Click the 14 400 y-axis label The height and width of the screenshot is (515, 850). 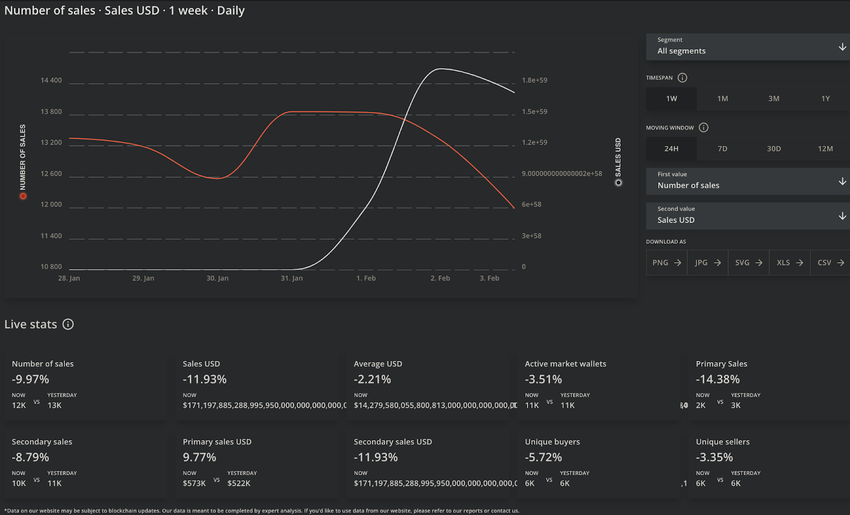(x=51, y=80)
